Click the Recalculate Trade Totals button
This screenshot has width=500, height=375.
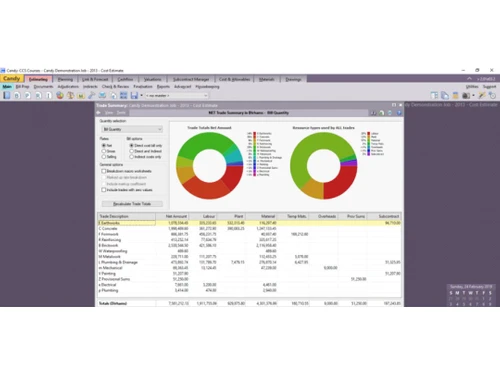tap(132, 204)
